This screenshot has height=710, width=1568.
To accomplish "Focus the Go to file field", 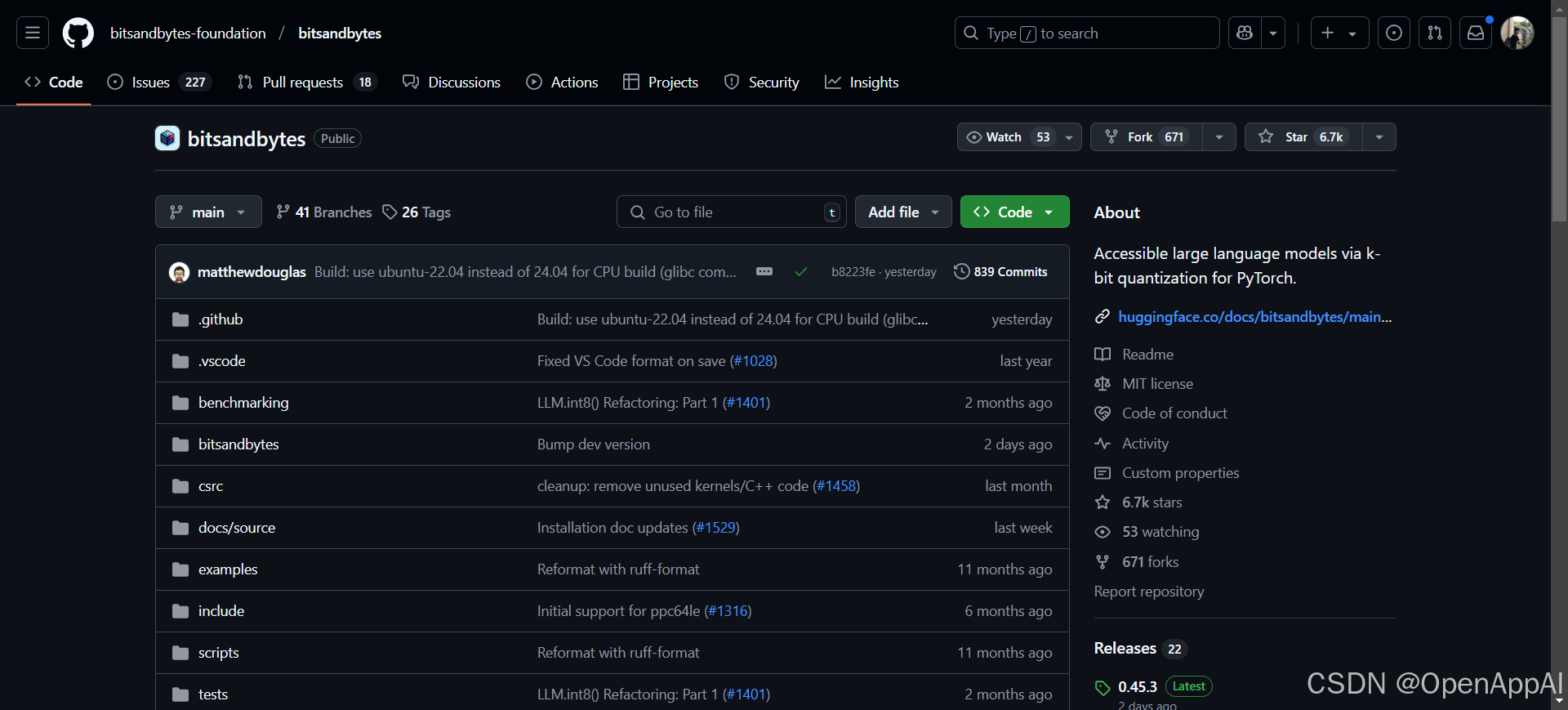I will point(731,212).
